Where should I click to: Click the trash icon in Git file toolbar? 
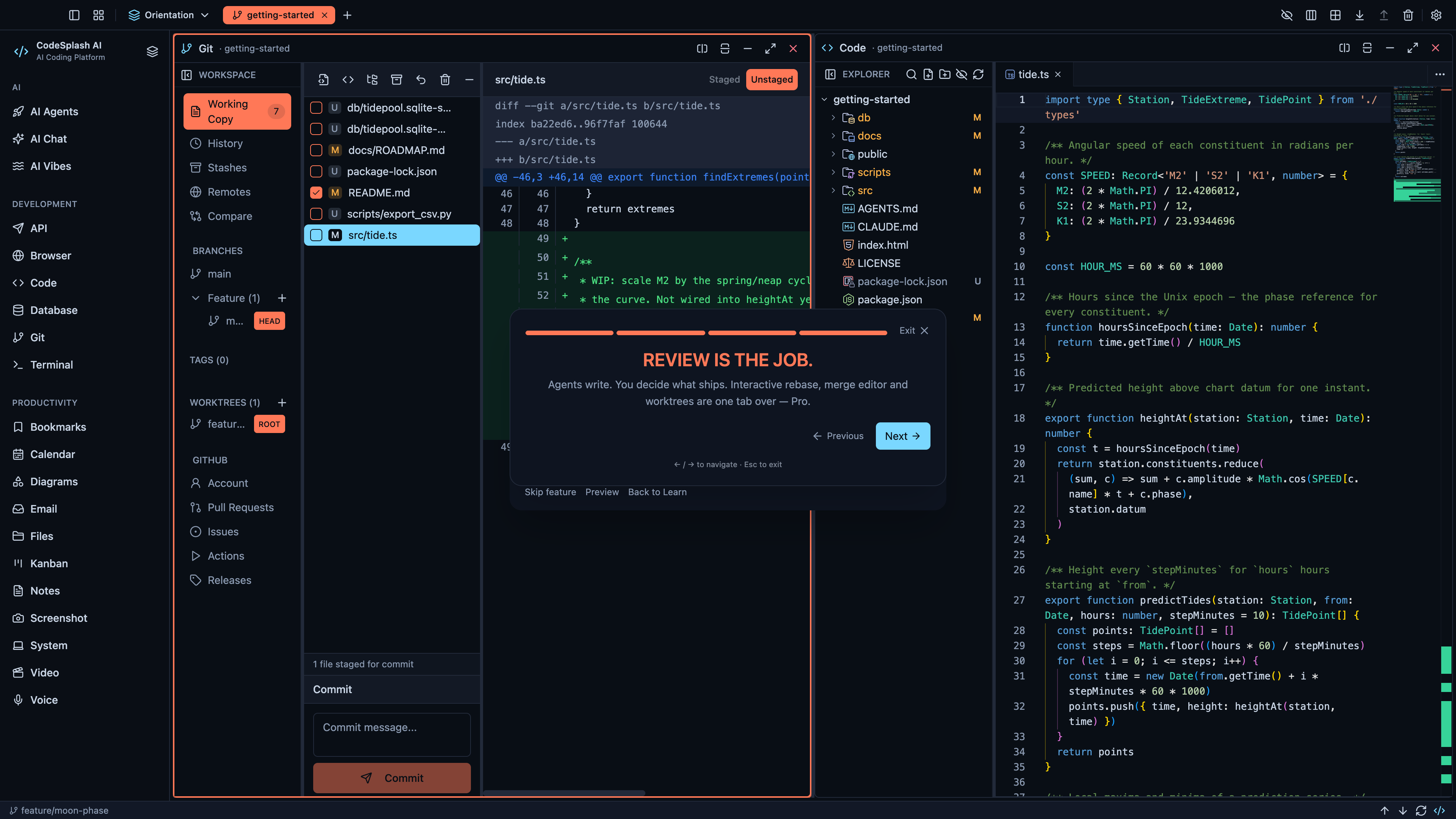coord(445,80)
